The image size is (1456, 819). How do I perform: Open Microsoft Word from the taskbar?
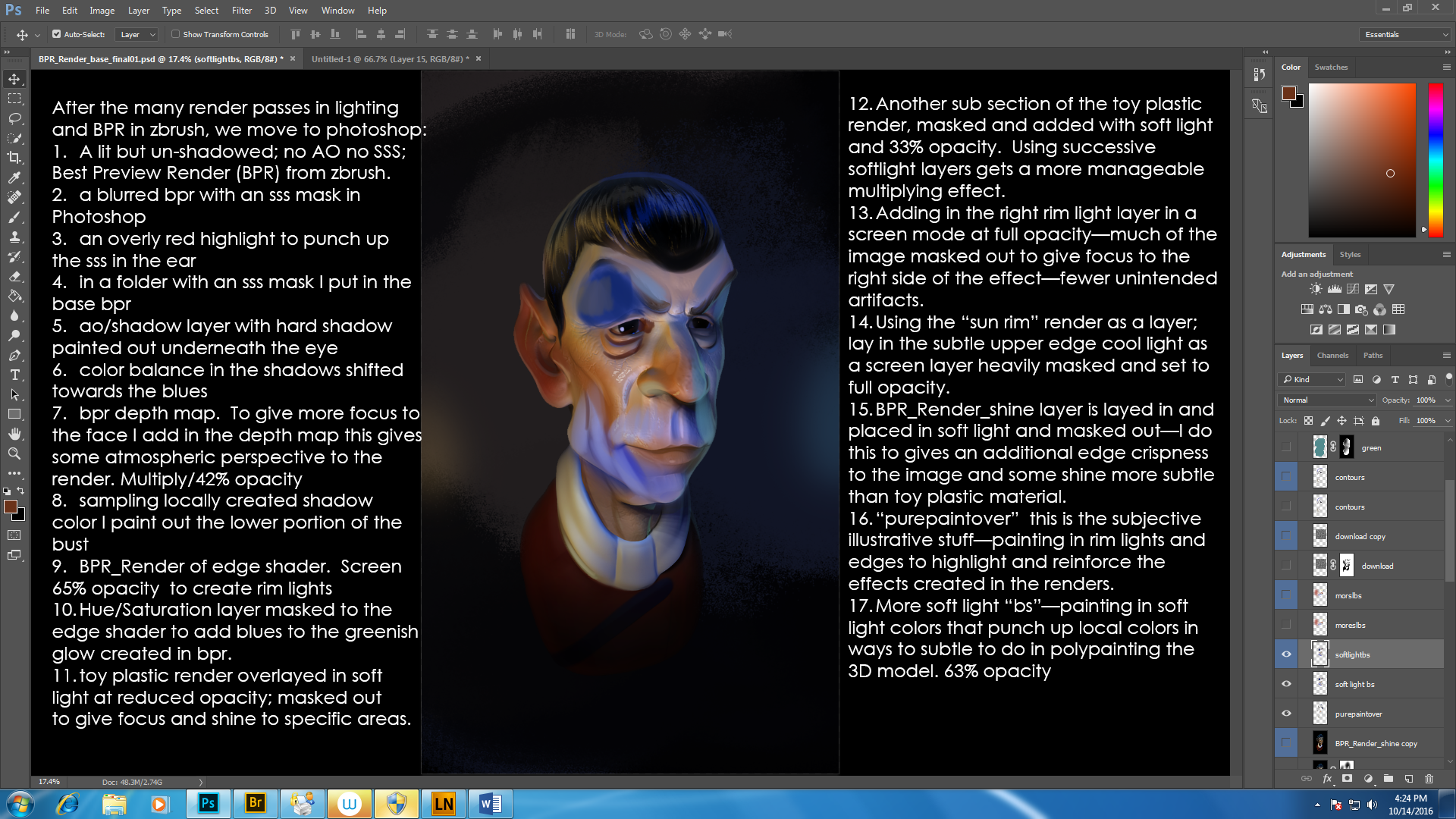pos(490,804)
